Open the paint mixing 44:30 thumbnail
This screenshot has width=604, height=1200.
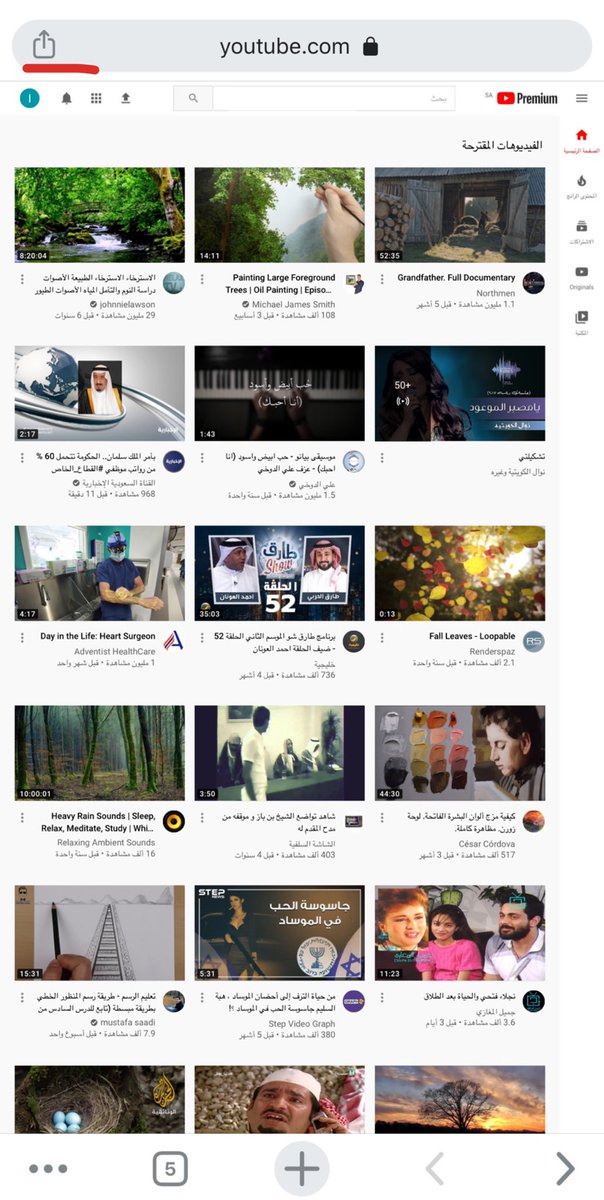tap(460, 754)
